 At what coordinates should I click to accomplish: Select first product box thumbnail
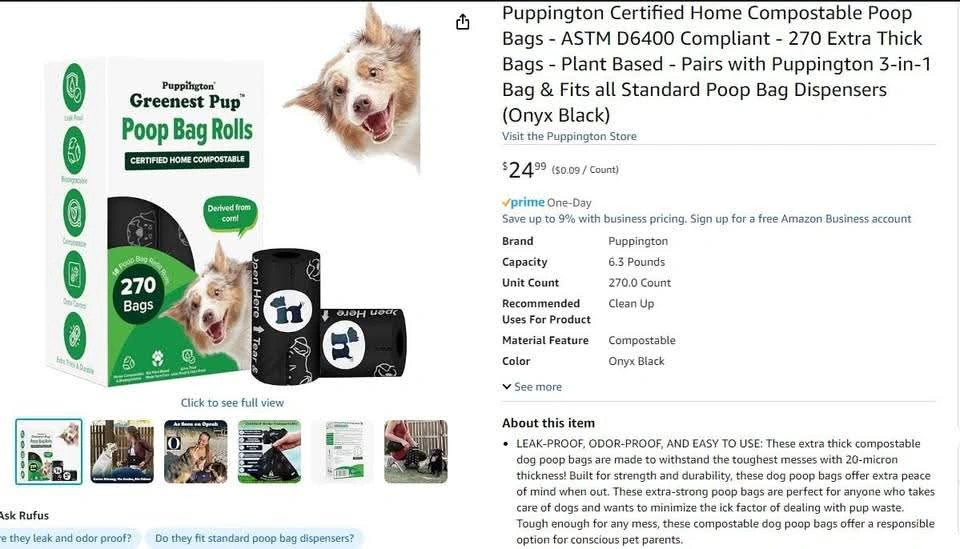(49, 452)
